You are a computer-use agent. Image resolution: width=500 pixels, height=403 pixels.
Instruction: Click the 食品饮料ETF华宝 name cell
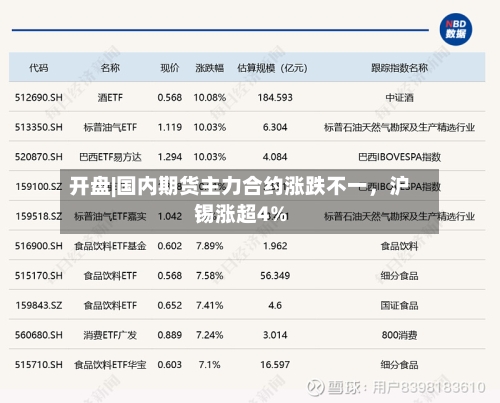coord(110,365)
